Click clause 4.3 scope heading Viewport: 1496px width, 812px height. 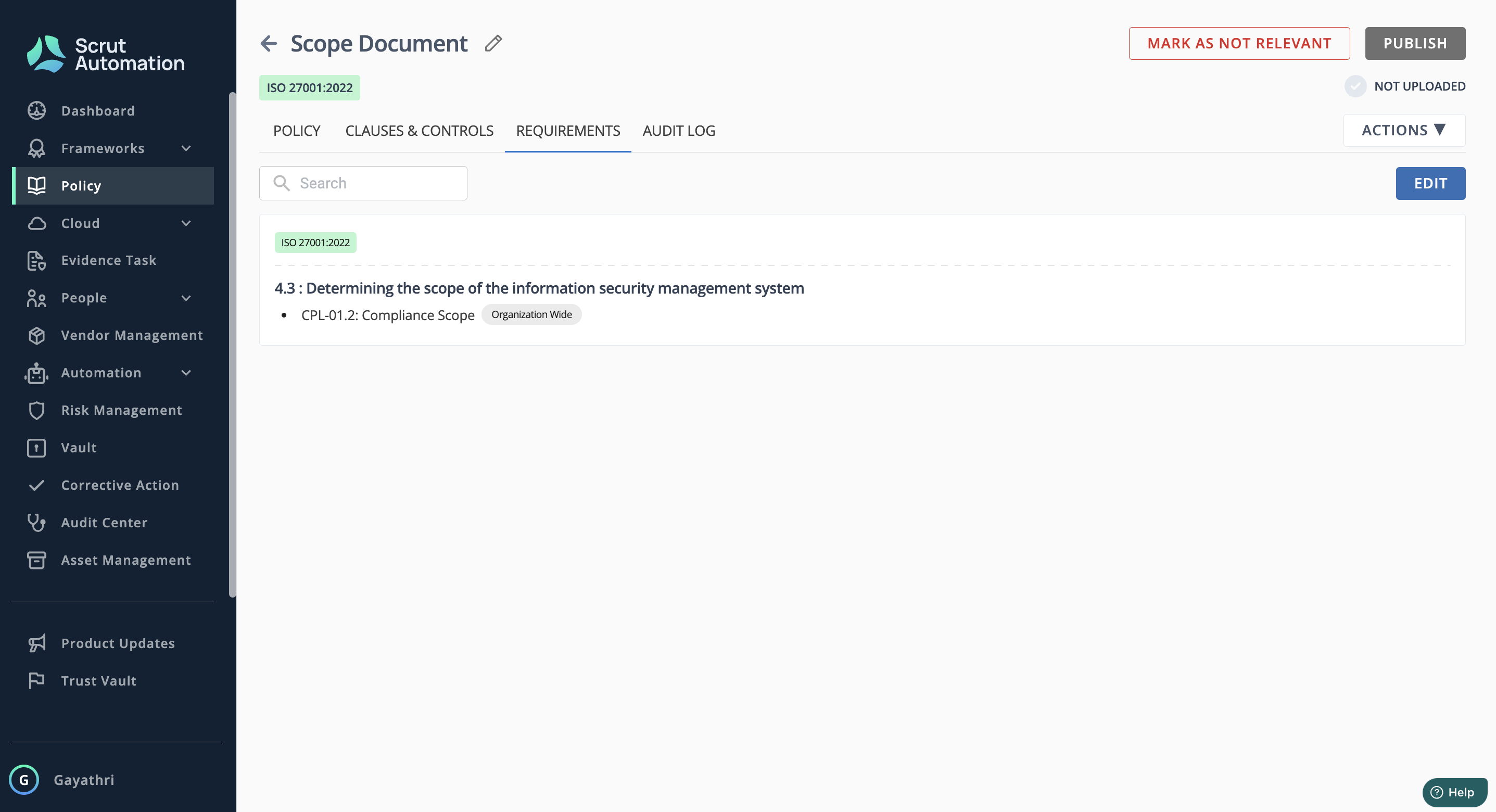[539, 288]
